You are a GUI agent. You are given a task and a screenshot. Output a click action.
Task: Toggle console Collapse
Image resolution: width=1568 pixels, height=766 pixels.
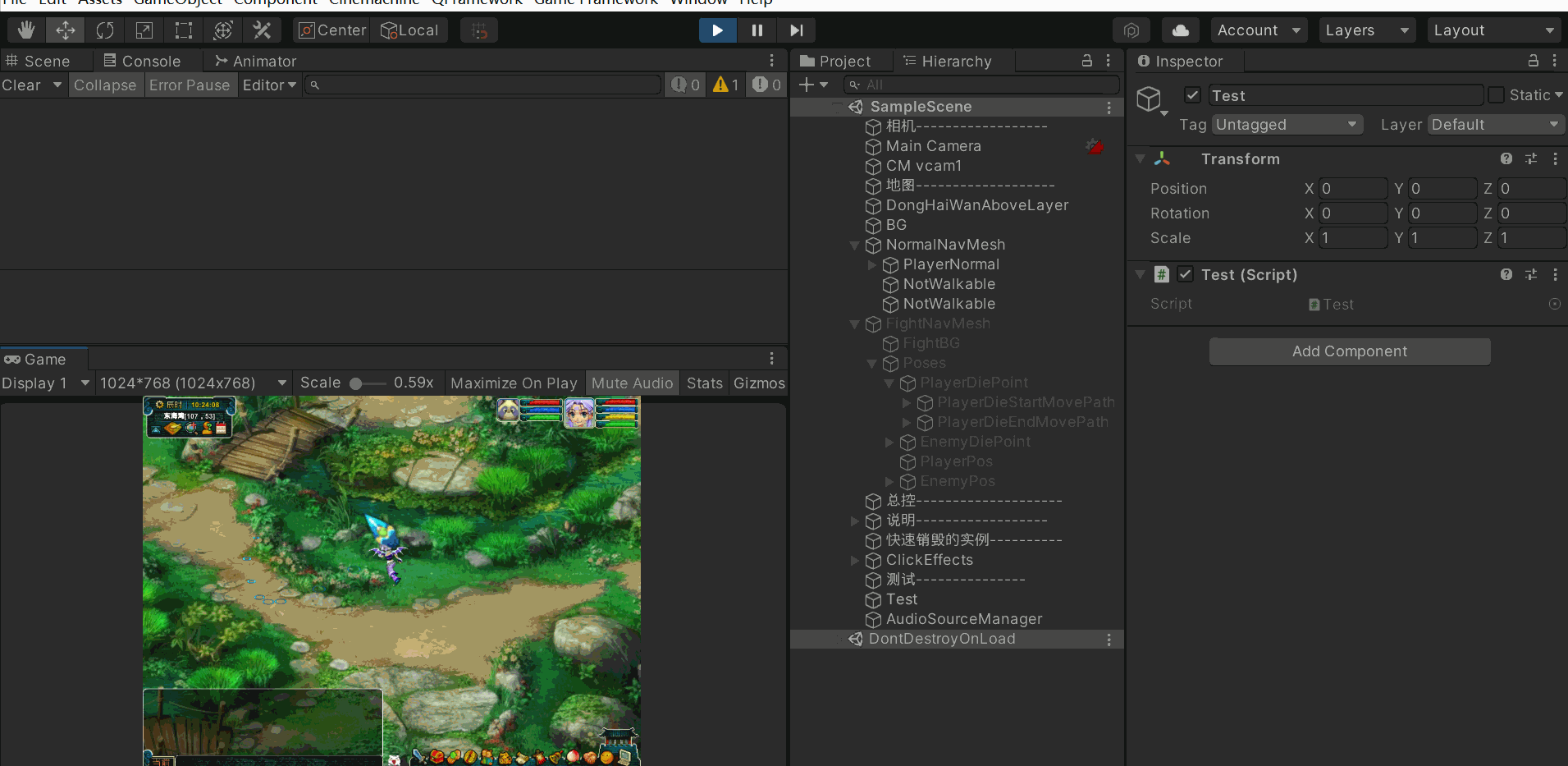(105, 85)
